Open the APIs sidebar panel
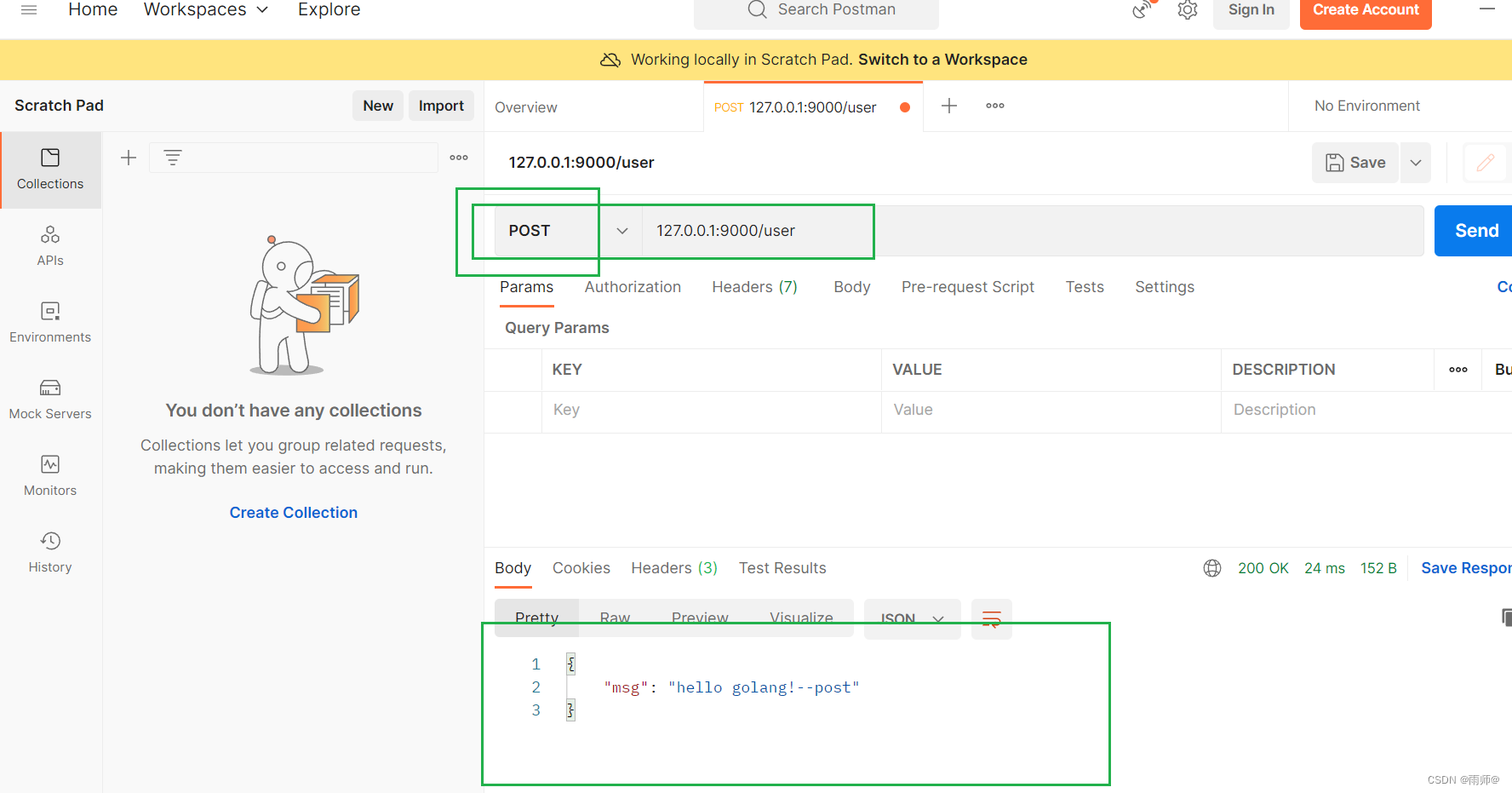Viewport: 1512px width, 793px height. click(50, 246)
